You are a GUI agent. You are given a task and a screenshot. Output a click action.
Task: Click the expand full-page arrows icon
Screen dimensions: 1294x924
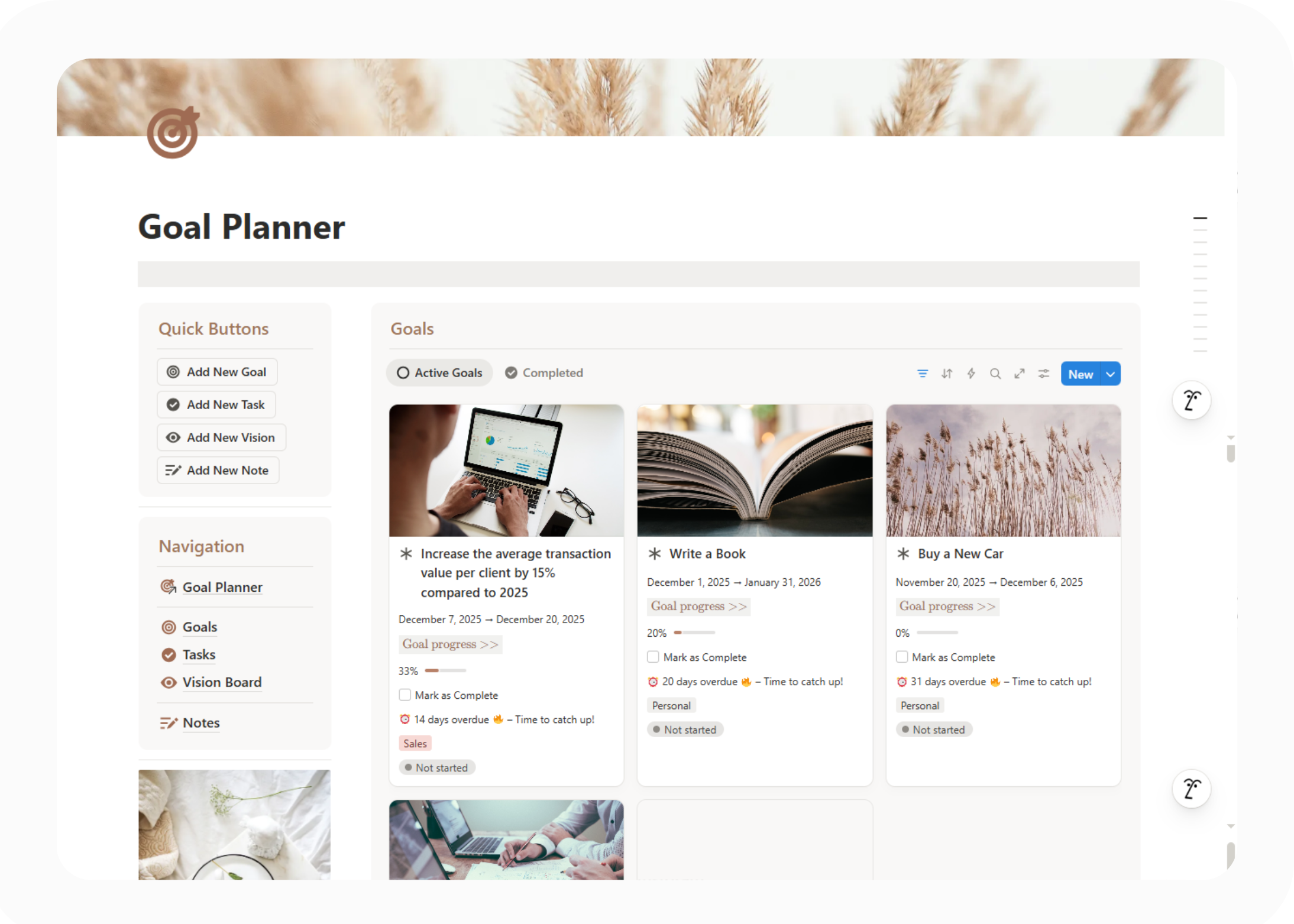pyautogui.click(x=1020, y=374)
